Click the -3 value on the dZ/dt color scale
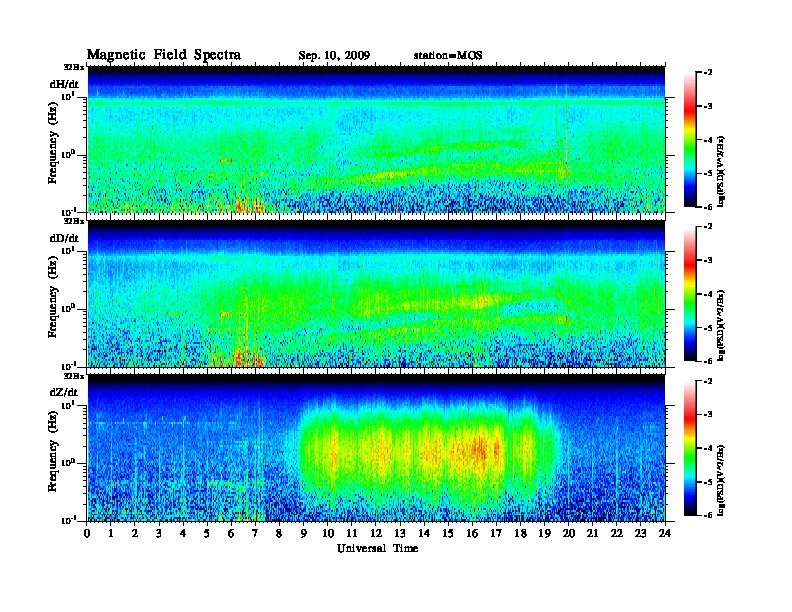Image resolution: width=792 pixels, height=612 pixels. pyautogui.click(x=708, y=415)
